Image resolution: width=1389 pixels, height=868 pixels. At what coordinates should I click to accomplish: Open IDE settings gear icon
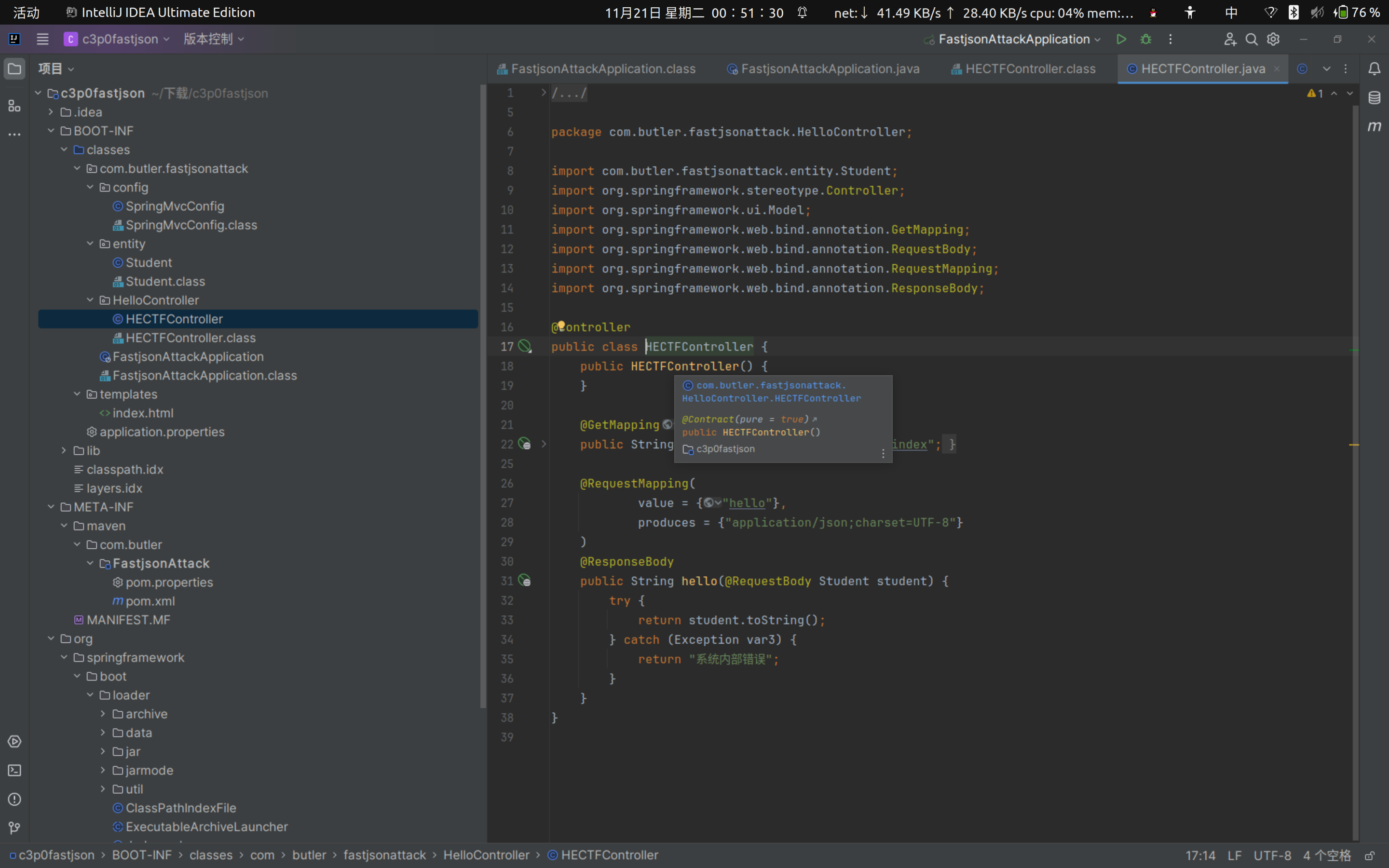click(1273, 39)
